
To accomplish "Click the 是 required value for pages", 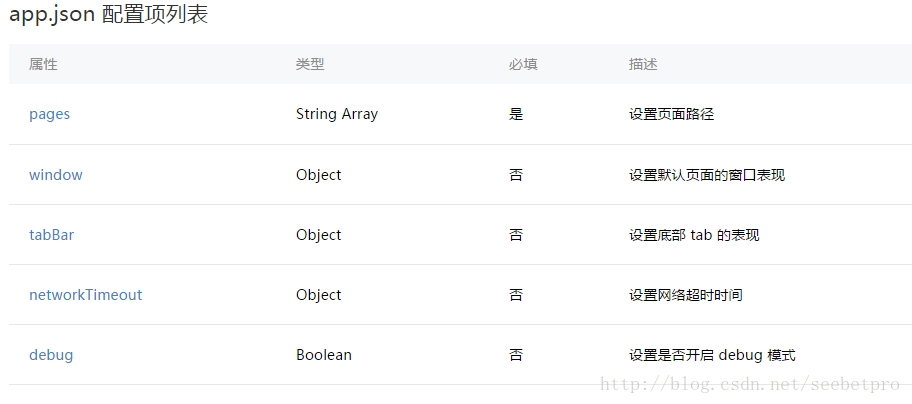I will 516,115.
